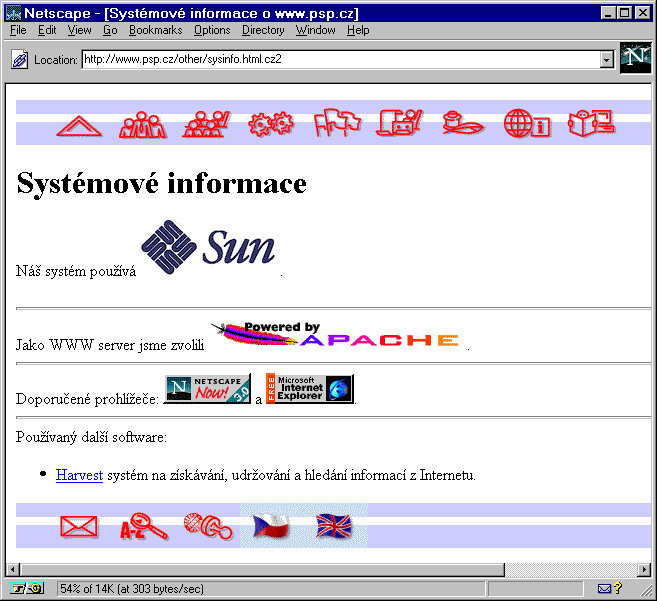
Task: Click the up-arrow home navigation icon
Action: point(79,126)
